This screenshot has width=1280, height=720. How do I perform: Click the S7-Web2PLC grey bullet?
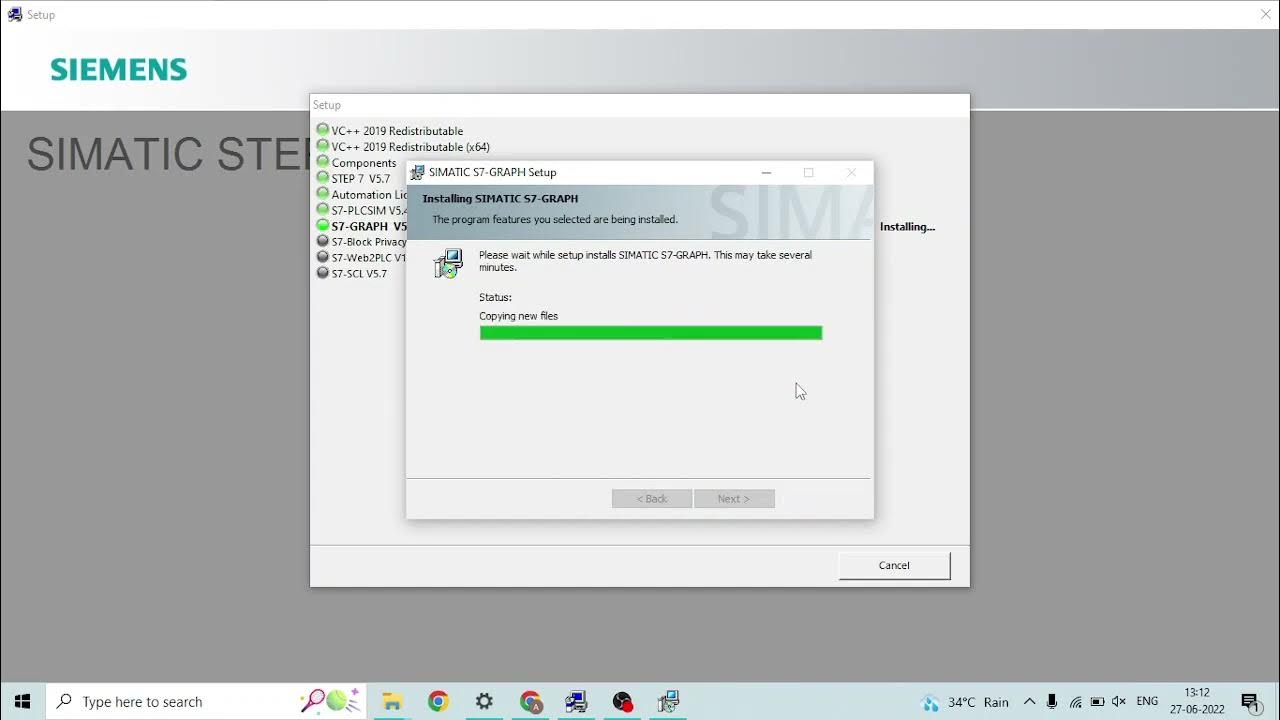coord(323,257)
